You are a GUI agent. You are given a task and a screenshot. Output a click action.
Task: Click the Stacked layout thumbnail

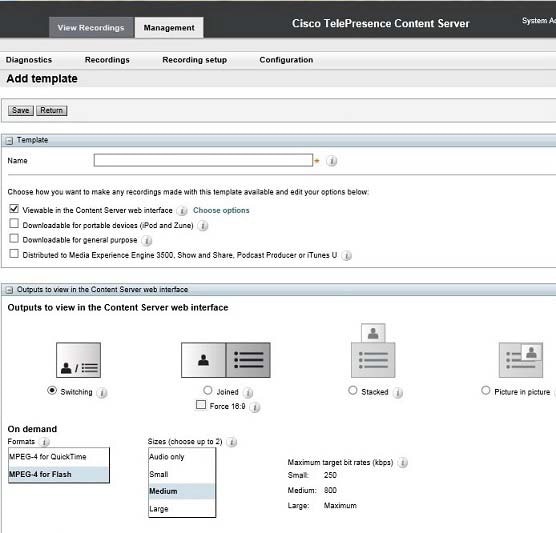tap(373, 350)
